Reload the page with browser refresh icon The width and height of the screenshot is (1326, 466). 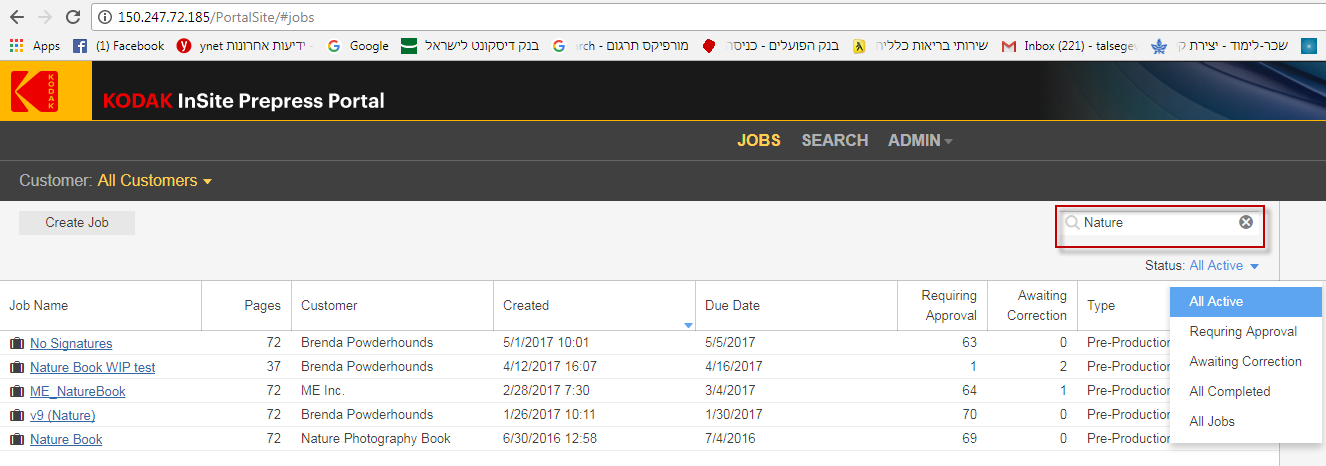click(x=72, y=17)
